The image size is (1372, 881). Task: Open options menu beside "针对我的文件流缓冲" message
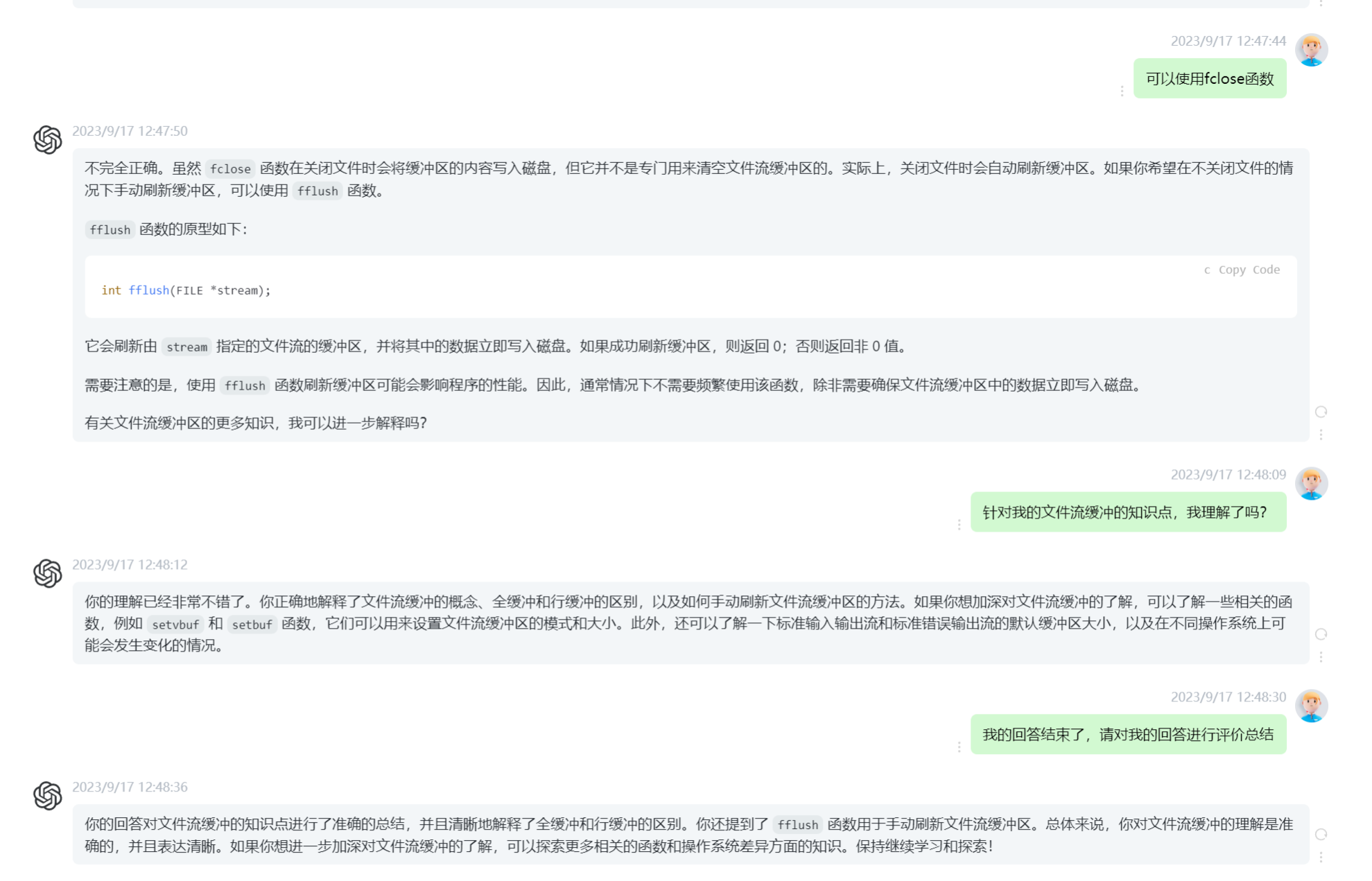pyautogui.click(x=959, y=525)
